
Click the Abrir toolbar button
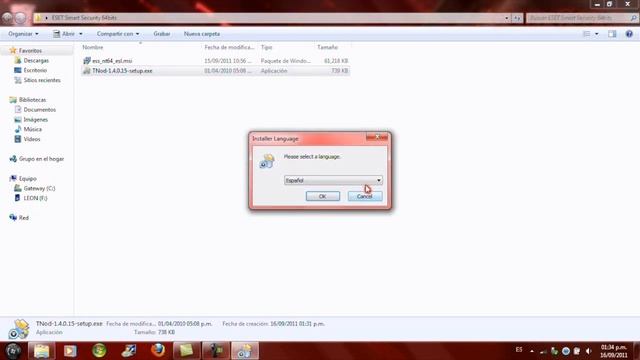click(64, 34)
